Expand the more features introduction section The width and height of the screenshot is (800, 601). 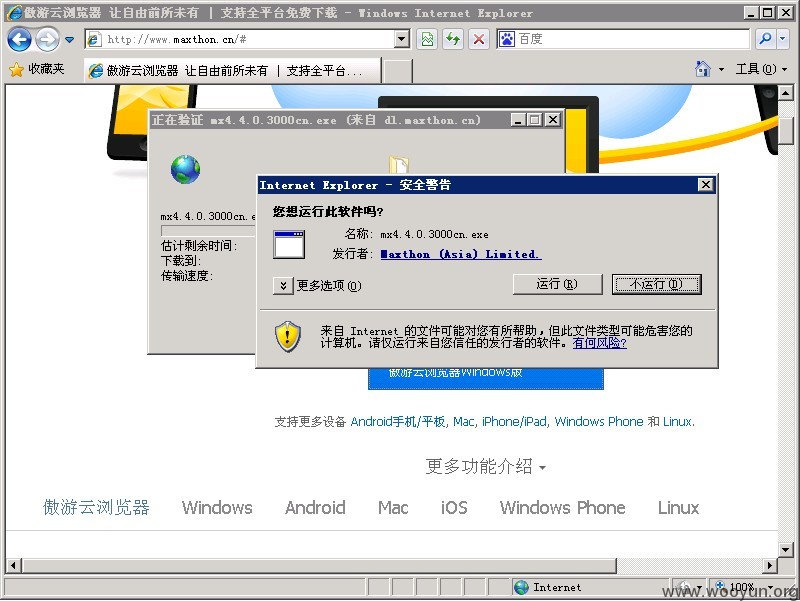485,466
